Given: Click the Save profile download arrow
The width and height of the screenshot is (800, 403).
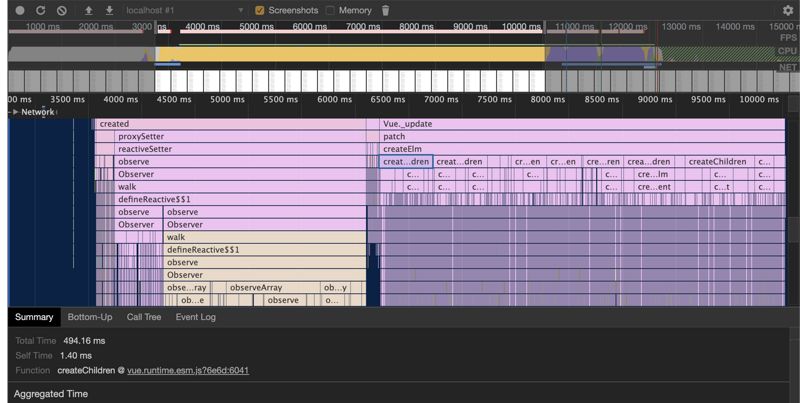Looking at the screenshot, I should 109,10.
